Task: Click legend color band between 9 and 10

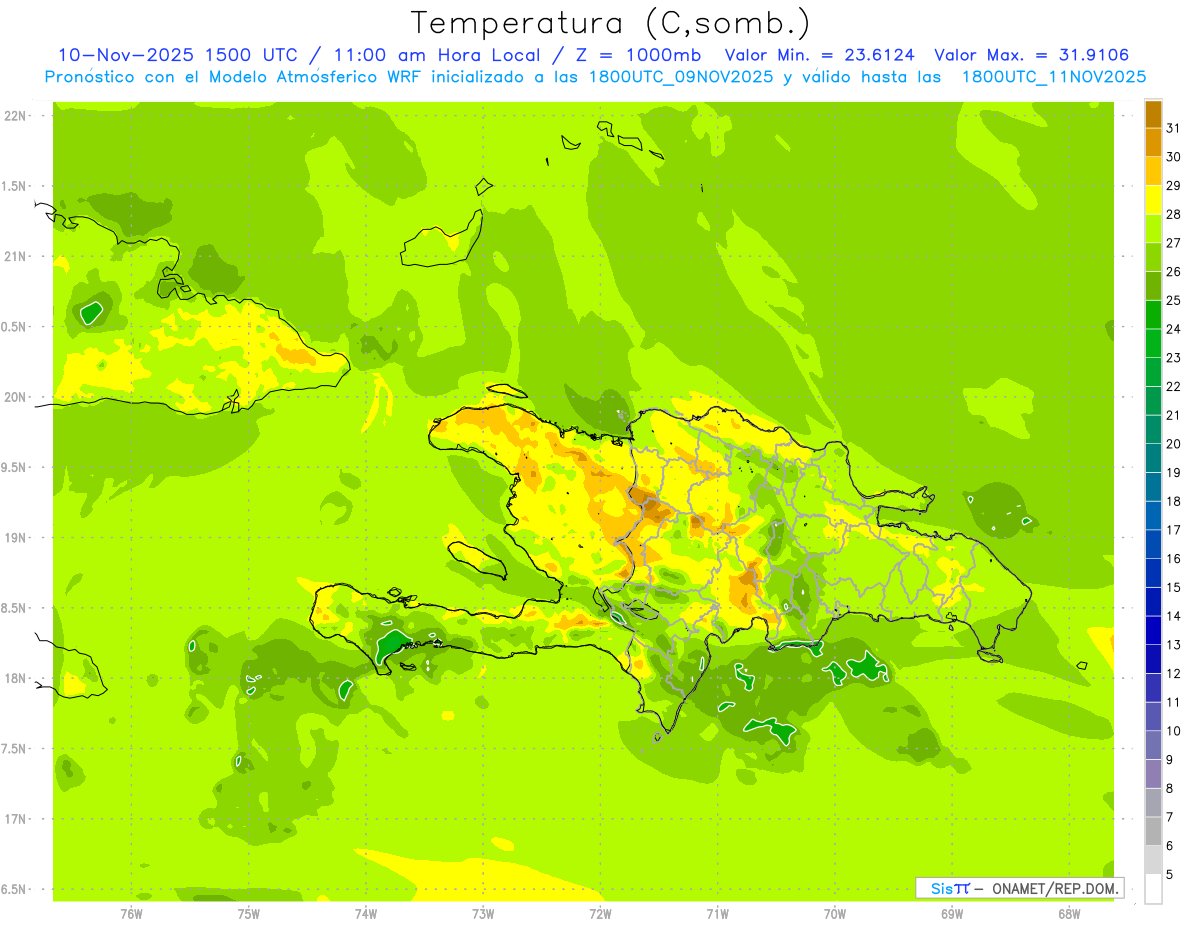Action: coord(1153,746)
